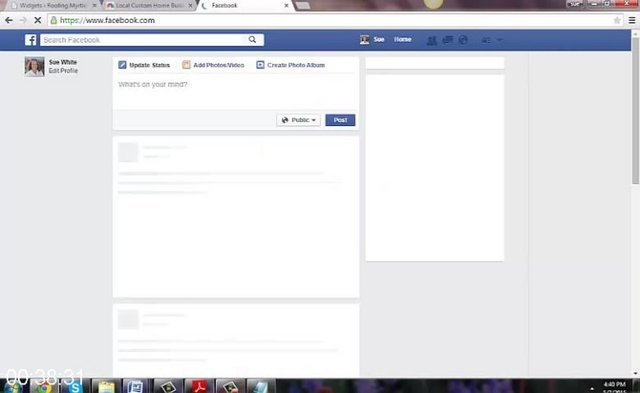Open the Public audience selector dropdown
640x393 pixels.
[x=298, y=120]
